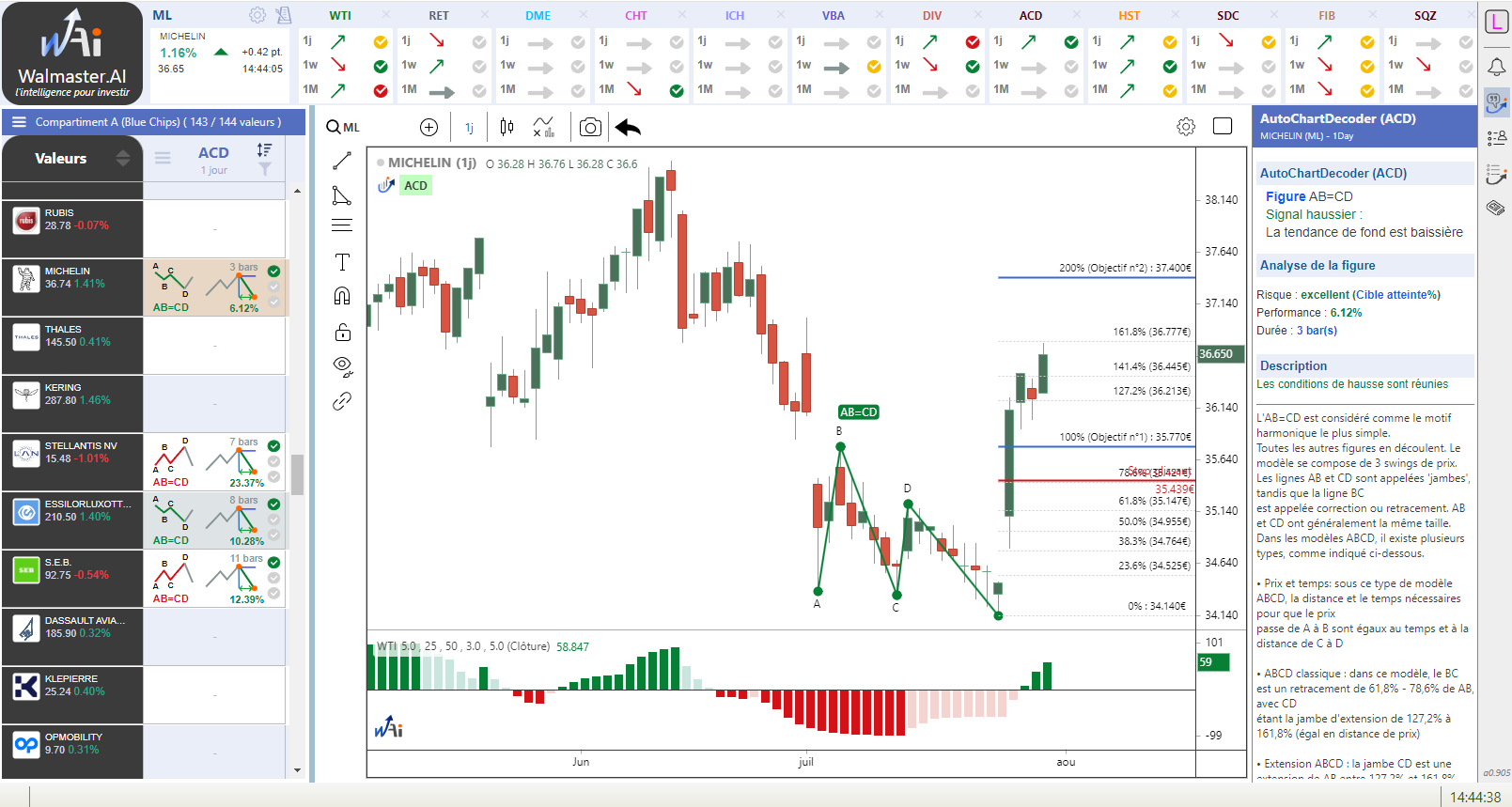1512x807 pixels.
Task: Toggle the magnet snap tool
Action: [342, 296]
